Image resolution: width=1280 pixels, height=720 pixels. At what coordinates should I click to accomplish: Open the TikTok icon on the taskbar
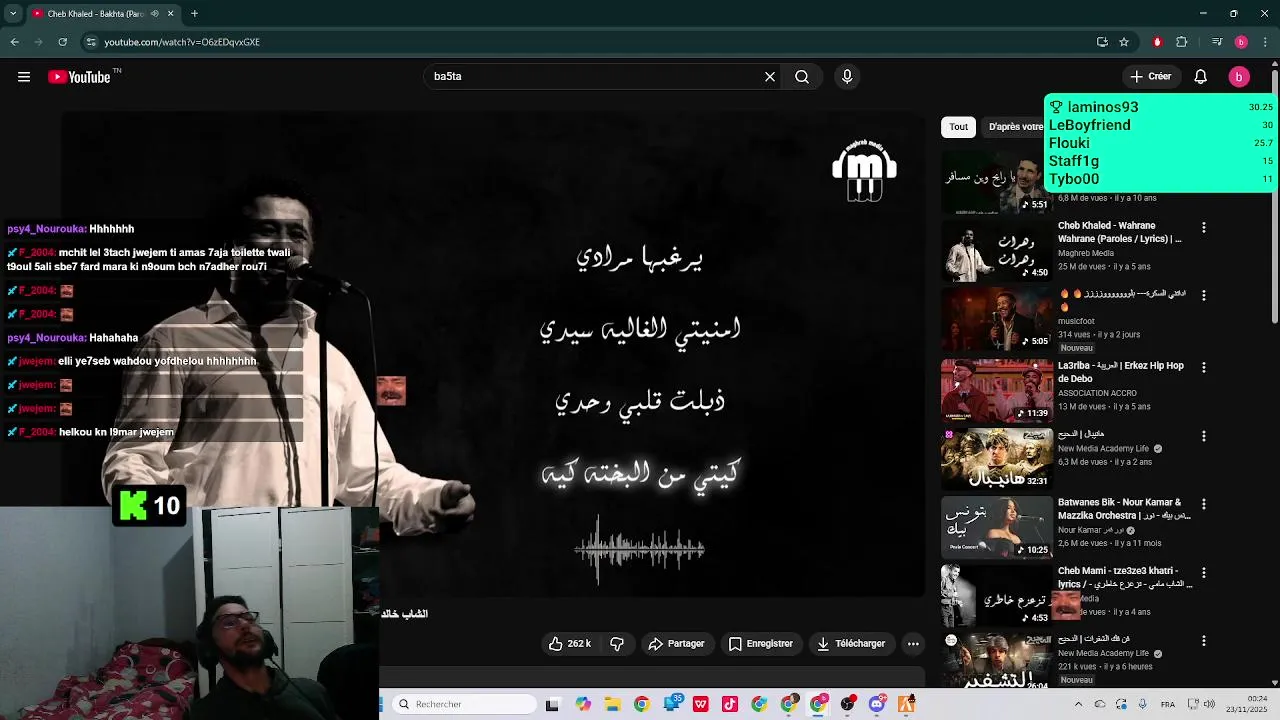coord(729,704)
